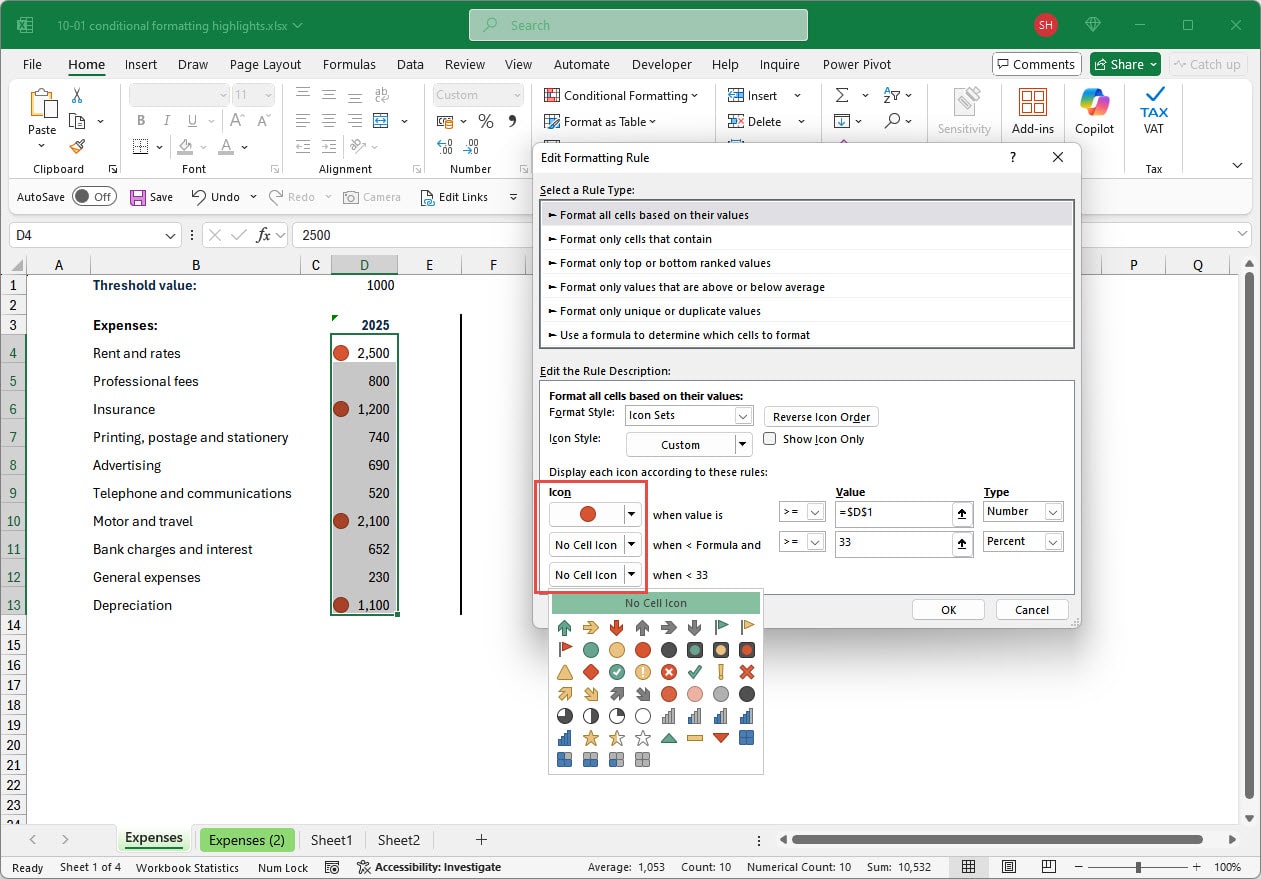The height and width of the screenshot is (879, 1261).
Task: Pick the gold star icon in gallery
Action: 591,738
